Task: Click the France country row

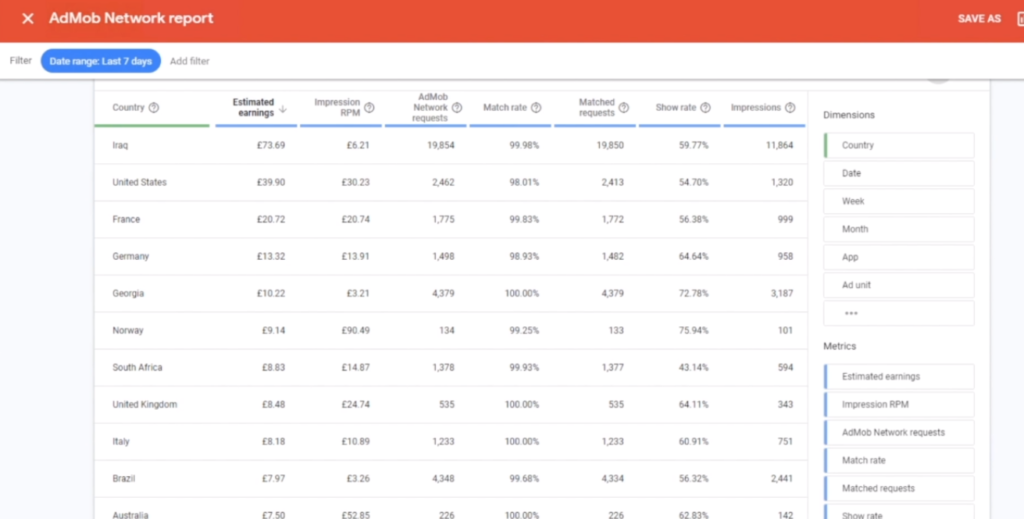Action: [451, 219]
